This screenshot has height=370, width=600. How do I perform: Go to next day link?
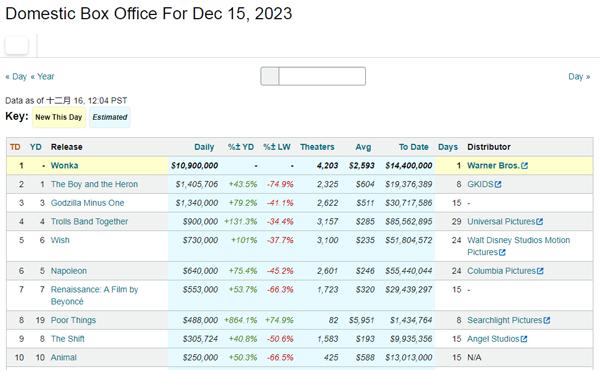click(x=579, y=77)
